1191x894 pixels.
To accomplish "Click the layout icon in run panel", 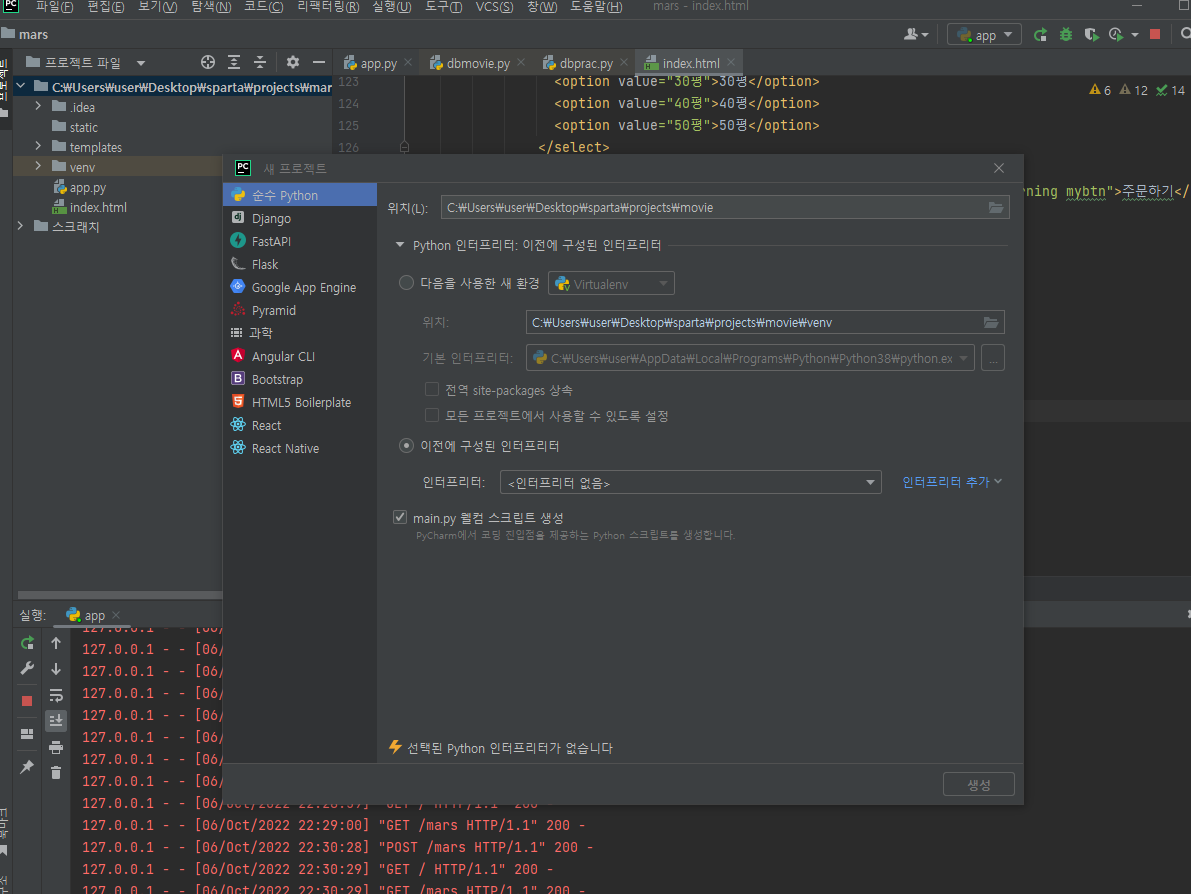I will pyautogui.click(x=27, y=734).
